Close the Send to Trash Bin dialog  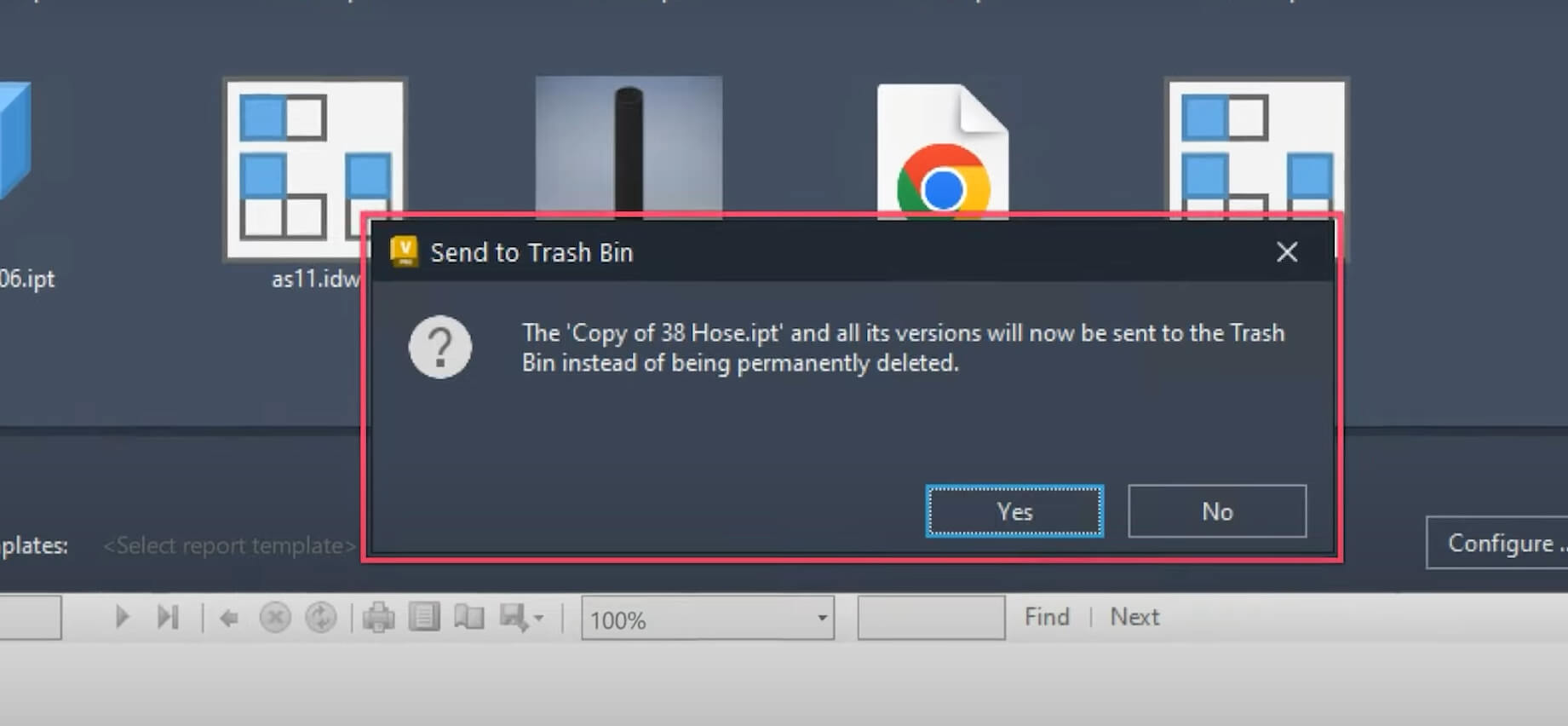[x=1287, y=251]
